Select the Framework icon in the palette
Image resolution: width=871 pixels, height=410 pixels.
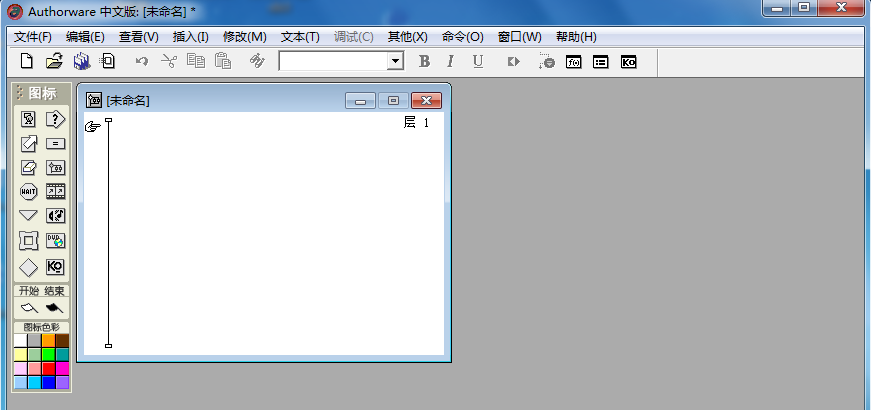click(x=28, y=241)
